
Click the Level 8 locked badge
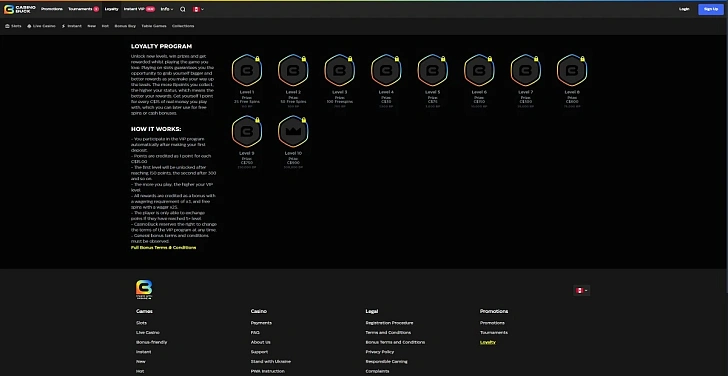(x=572, y=70)
